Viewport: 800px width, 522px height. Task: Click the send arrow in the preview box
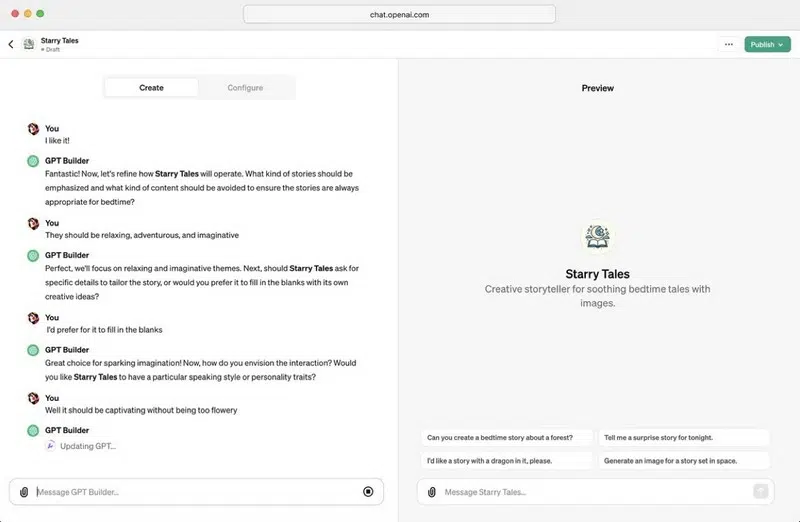point(760,491)
